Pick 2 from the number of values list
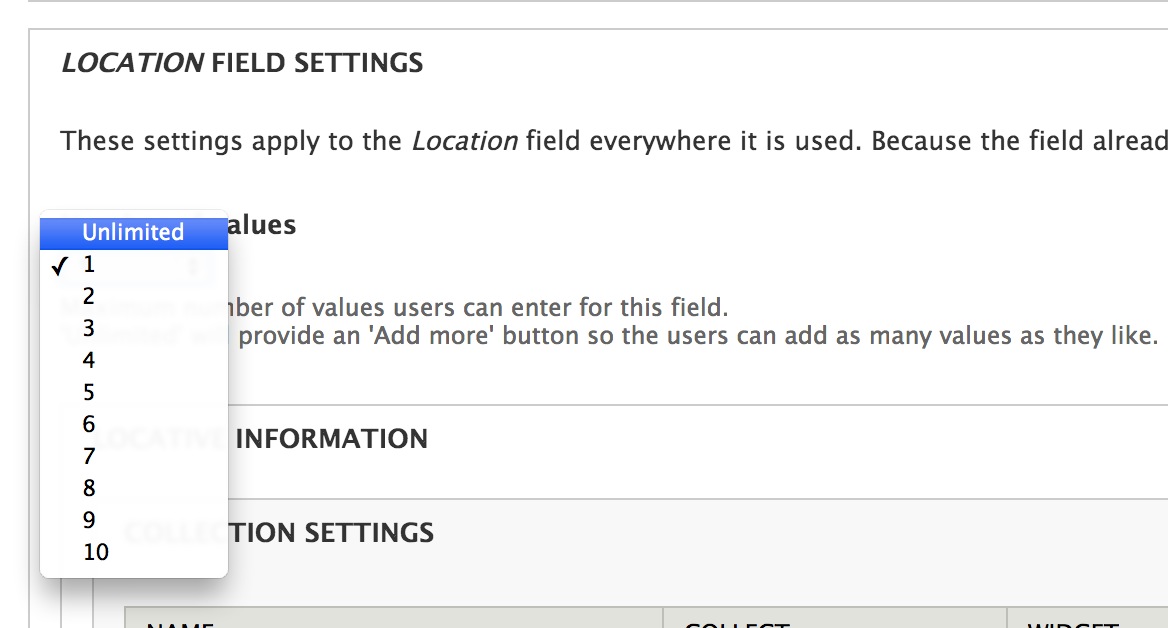Image resolution: width=1168 pixels, height=628 pixels. (x=134, y=296)
